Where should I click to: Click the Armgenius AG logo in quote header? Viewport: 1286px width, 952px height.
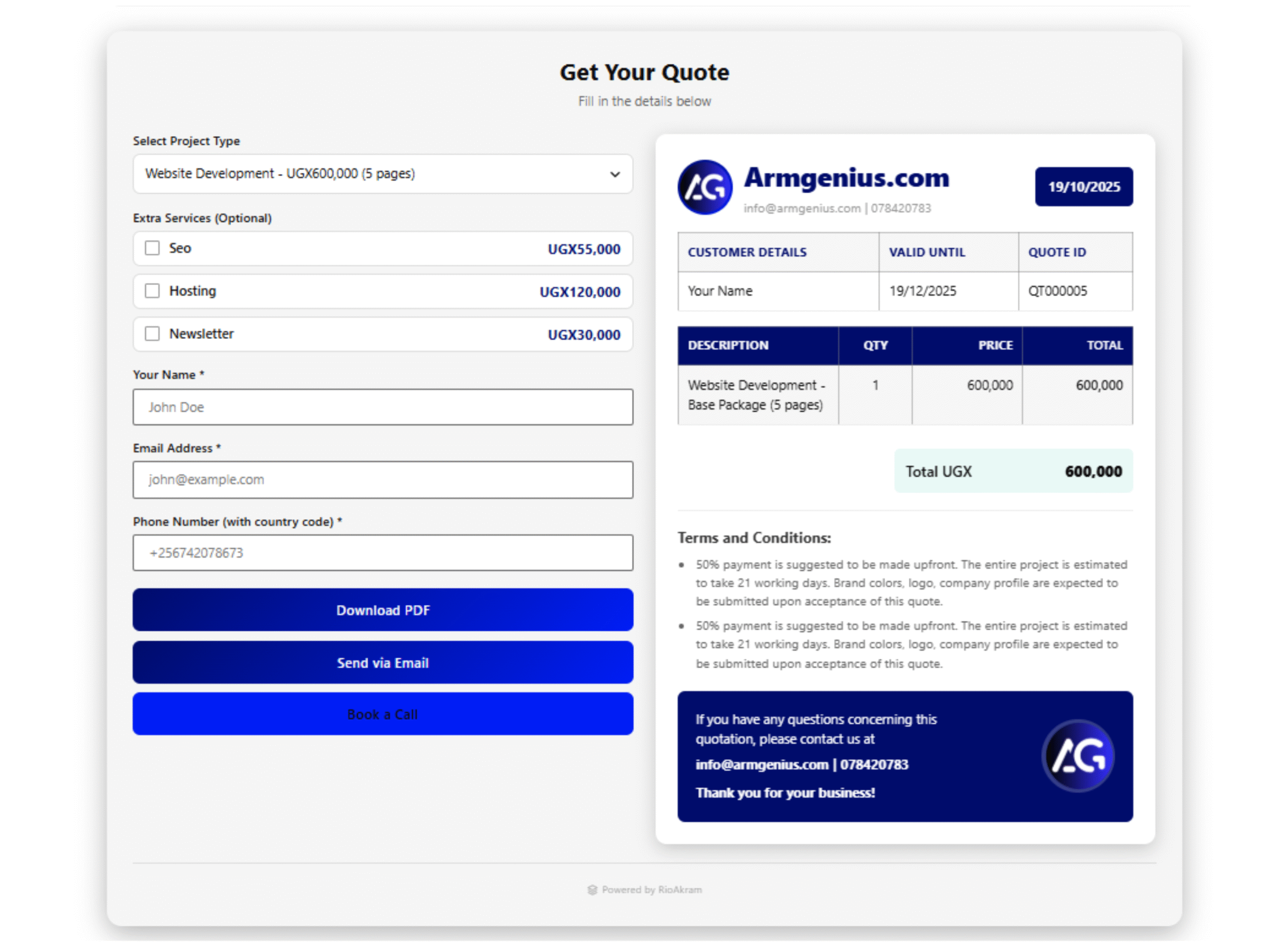pyautogui.click(x=704, y=187)
